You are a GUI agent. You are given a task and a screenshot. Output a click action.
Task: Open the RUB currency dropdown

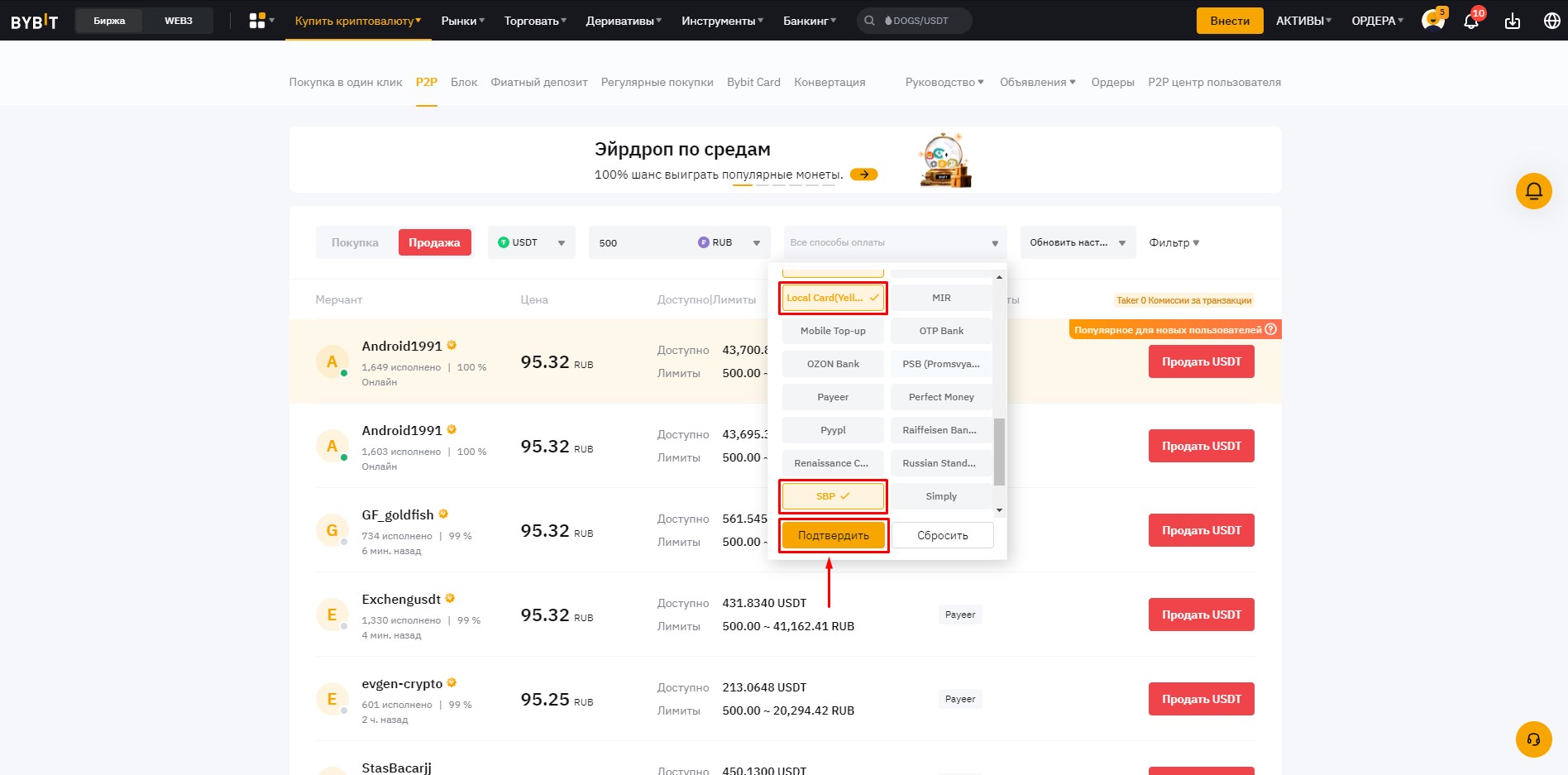coord(729,242)
